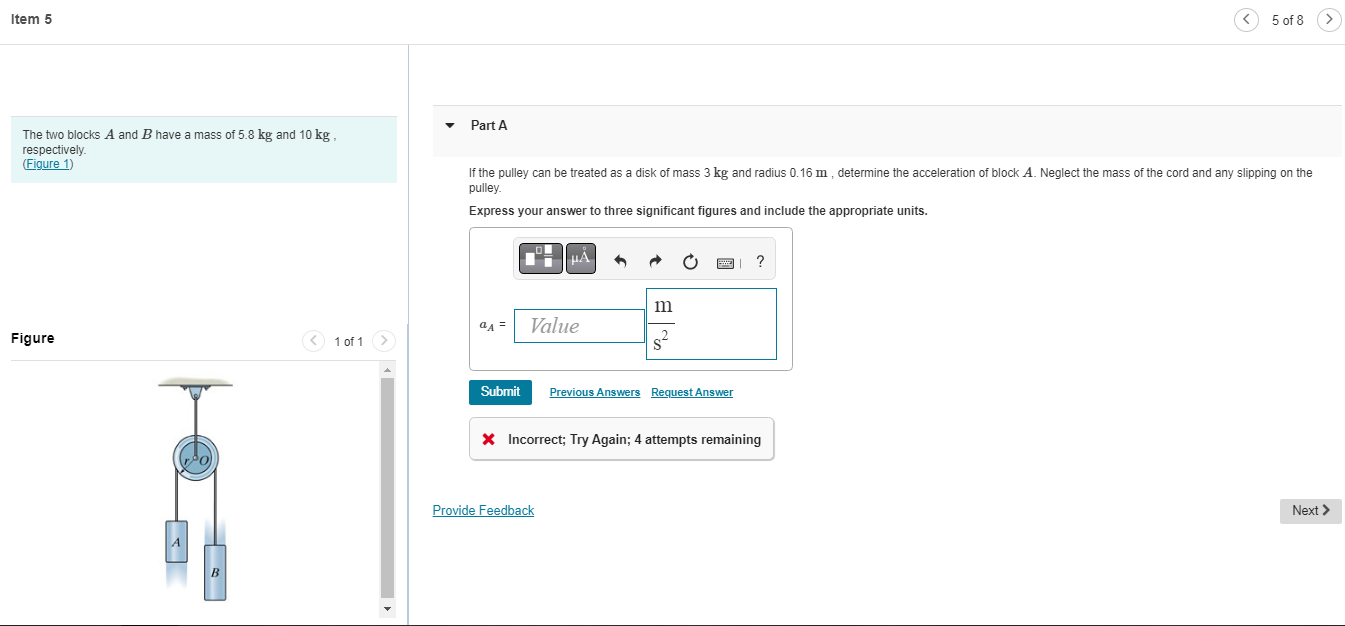
Task: Undo the last entry in the answer editor
Action: [x=620, y=260]
